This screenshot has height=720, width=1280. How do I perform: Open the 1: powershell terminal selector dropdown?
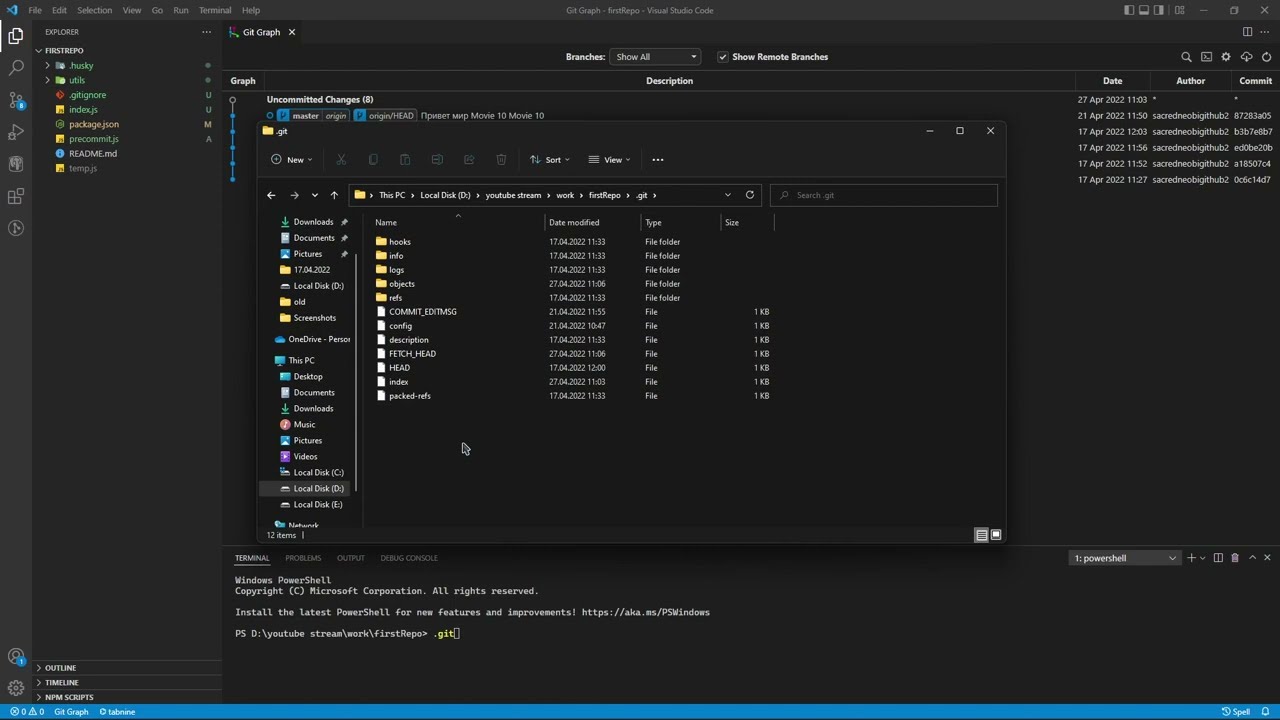coord(1125,558)
